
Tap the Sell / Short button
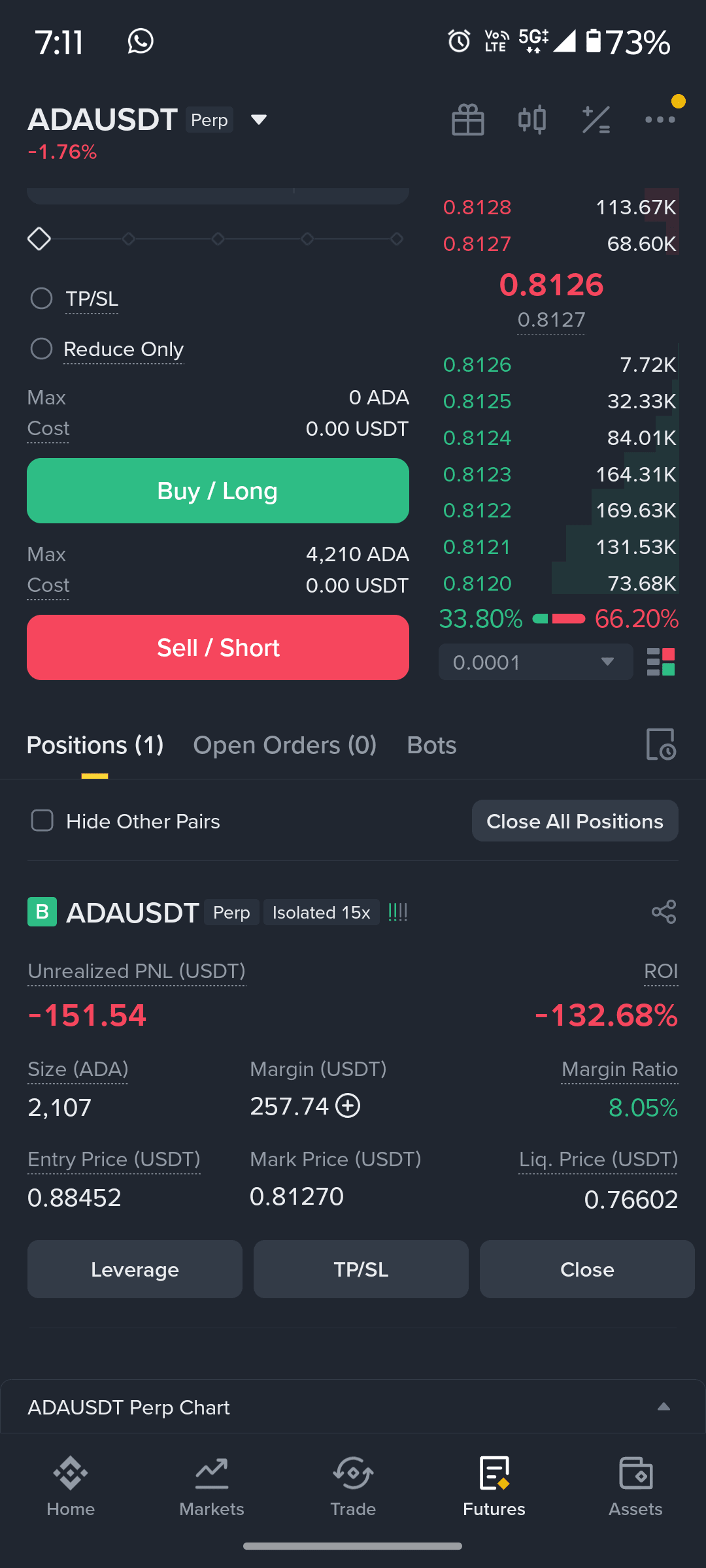[x=218, y=647]
